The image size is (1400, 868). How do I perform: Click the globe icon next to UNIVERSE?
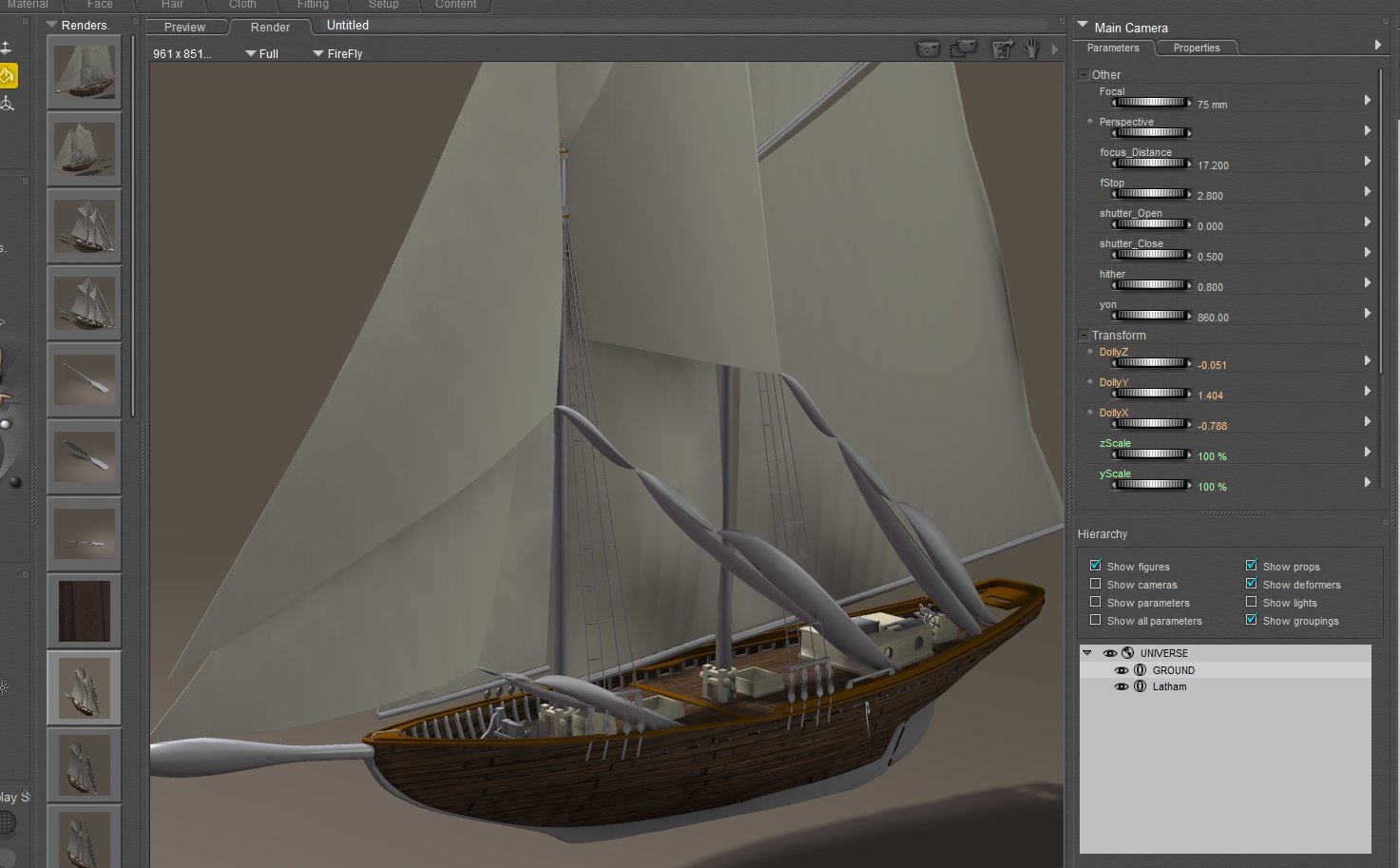click(x=1128, y=653)
